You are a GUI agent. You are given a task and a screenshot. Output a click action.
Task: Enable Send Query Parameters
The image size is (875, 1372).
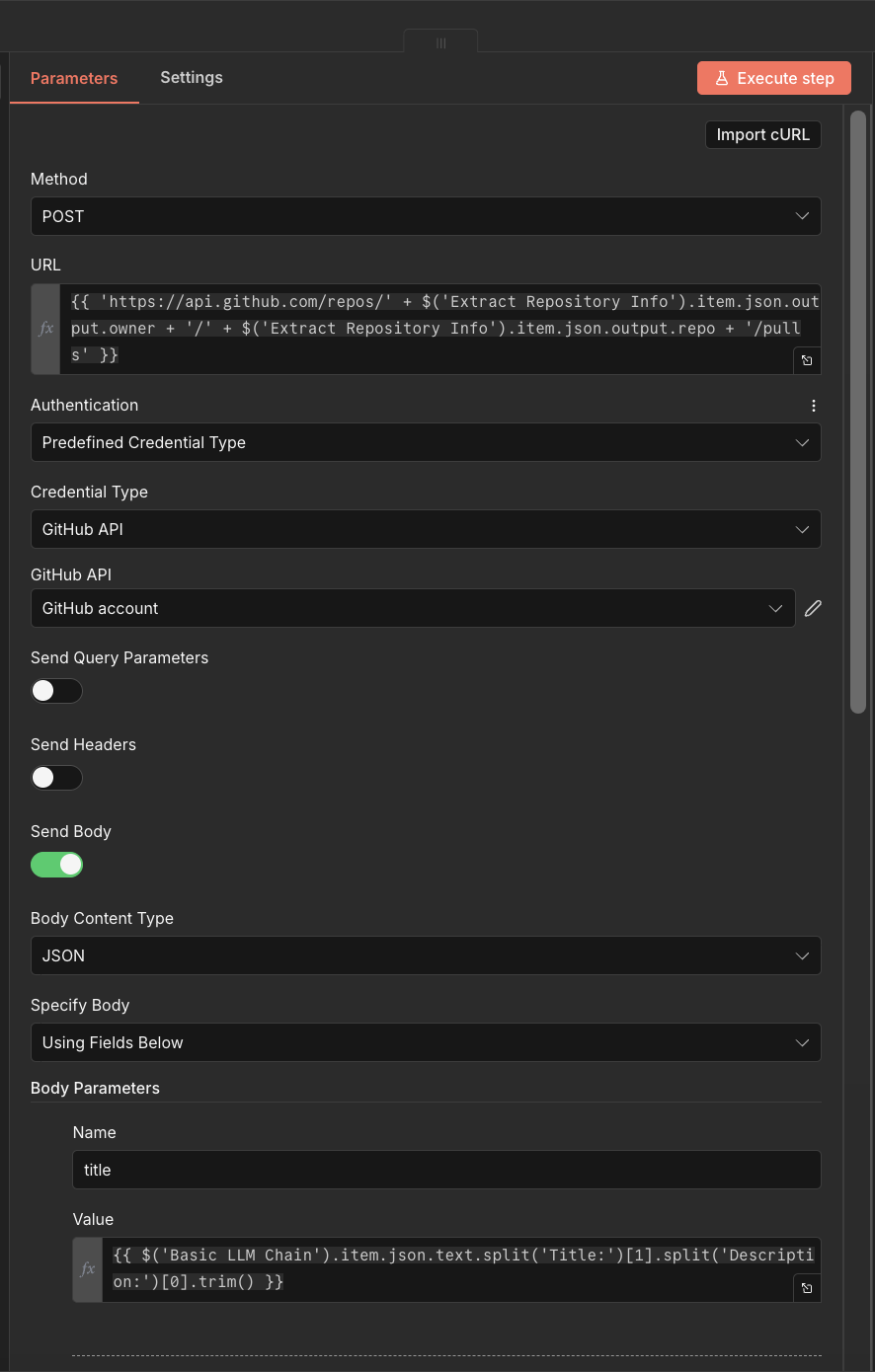[x=56, y=691]
